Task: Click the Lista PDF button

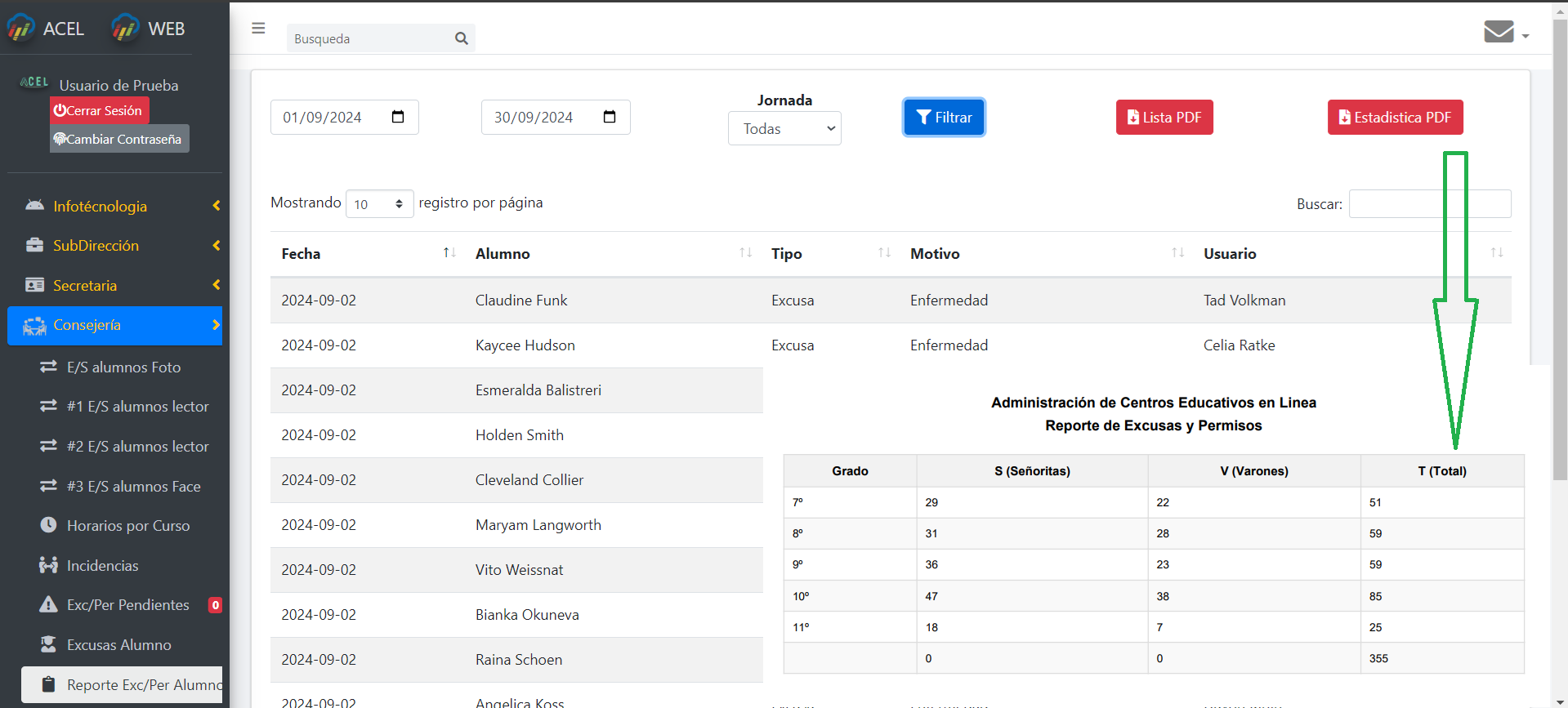Action: pyautogui.click(x=1164, y=117)
